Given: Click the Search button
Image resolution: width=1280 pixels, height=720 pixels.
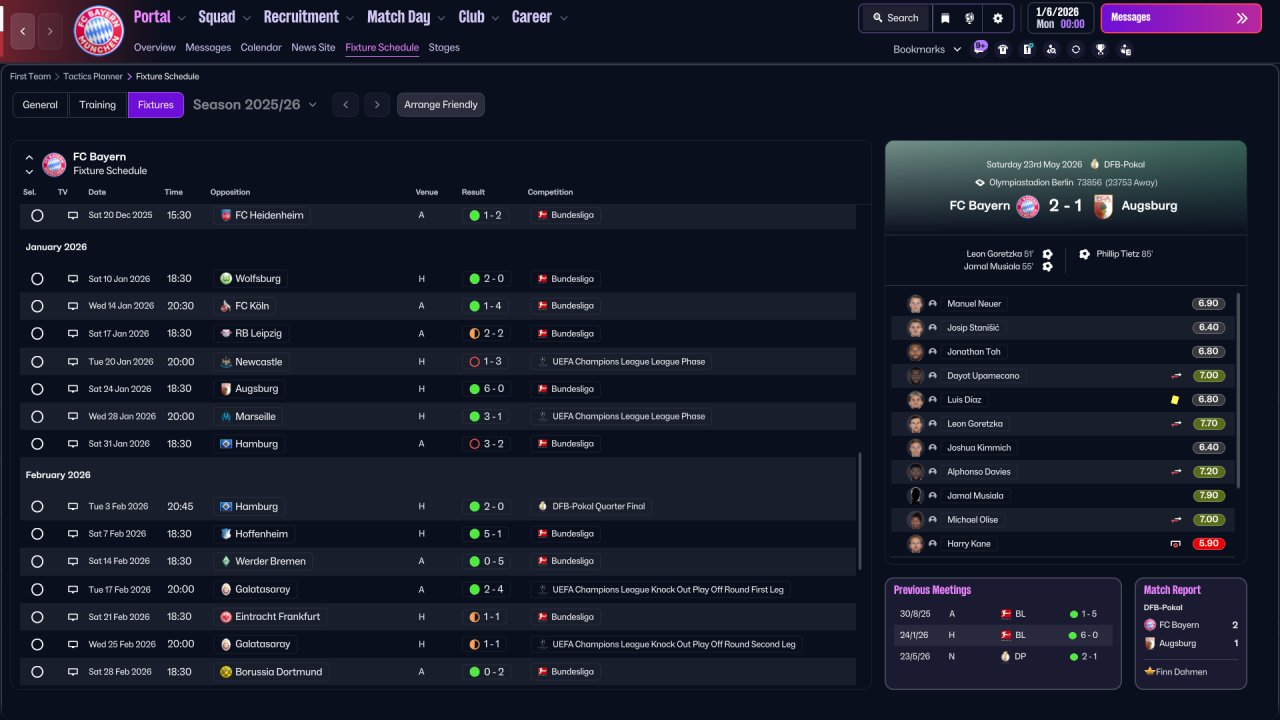Looking at the screenshot, I should (x=896, y=18).
